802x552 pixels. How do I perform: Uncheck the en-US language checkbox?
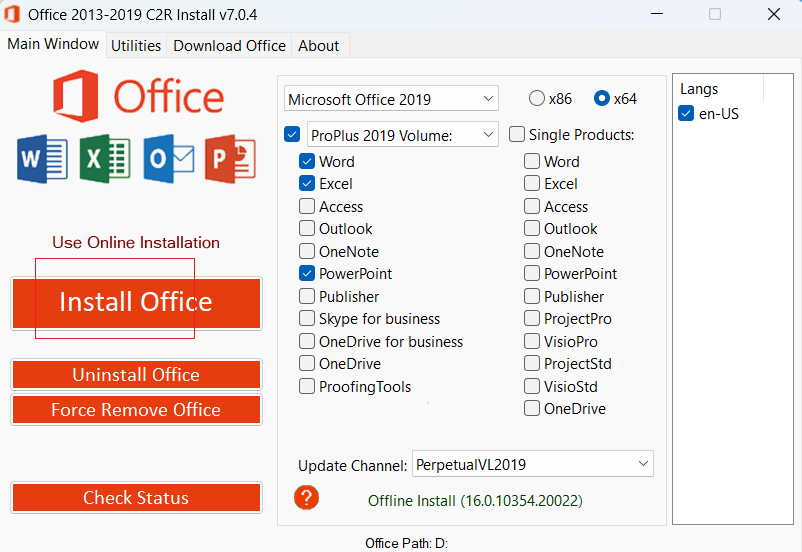tap(686, 113)
